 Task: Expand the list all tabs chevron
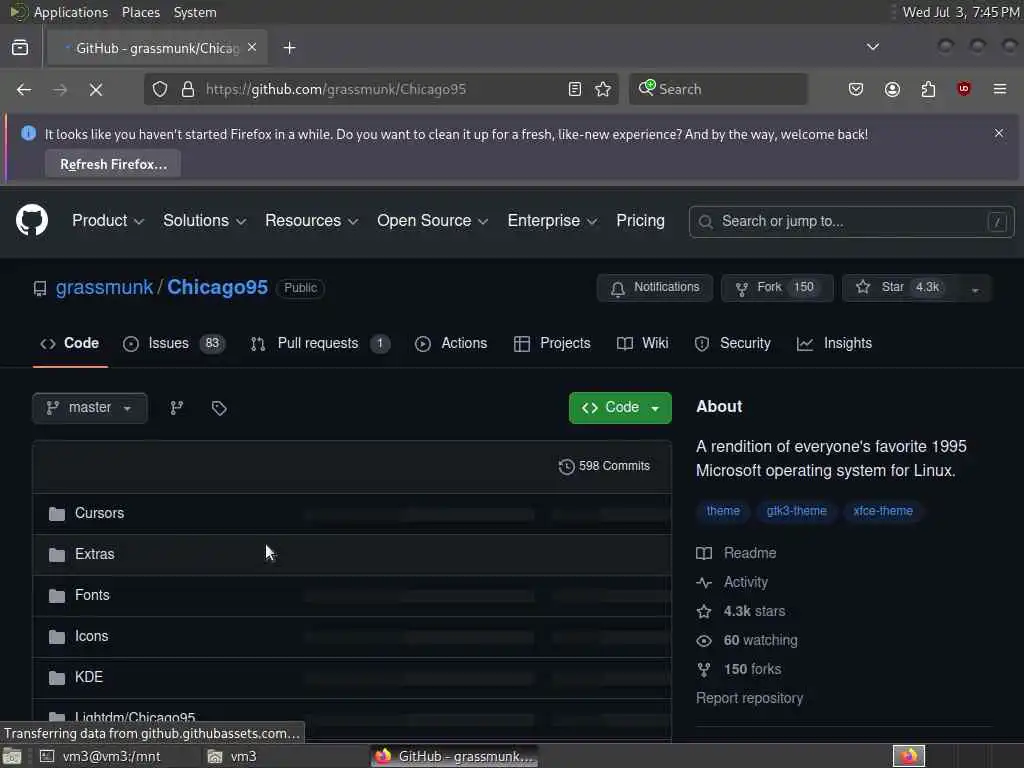coord(872,47)
